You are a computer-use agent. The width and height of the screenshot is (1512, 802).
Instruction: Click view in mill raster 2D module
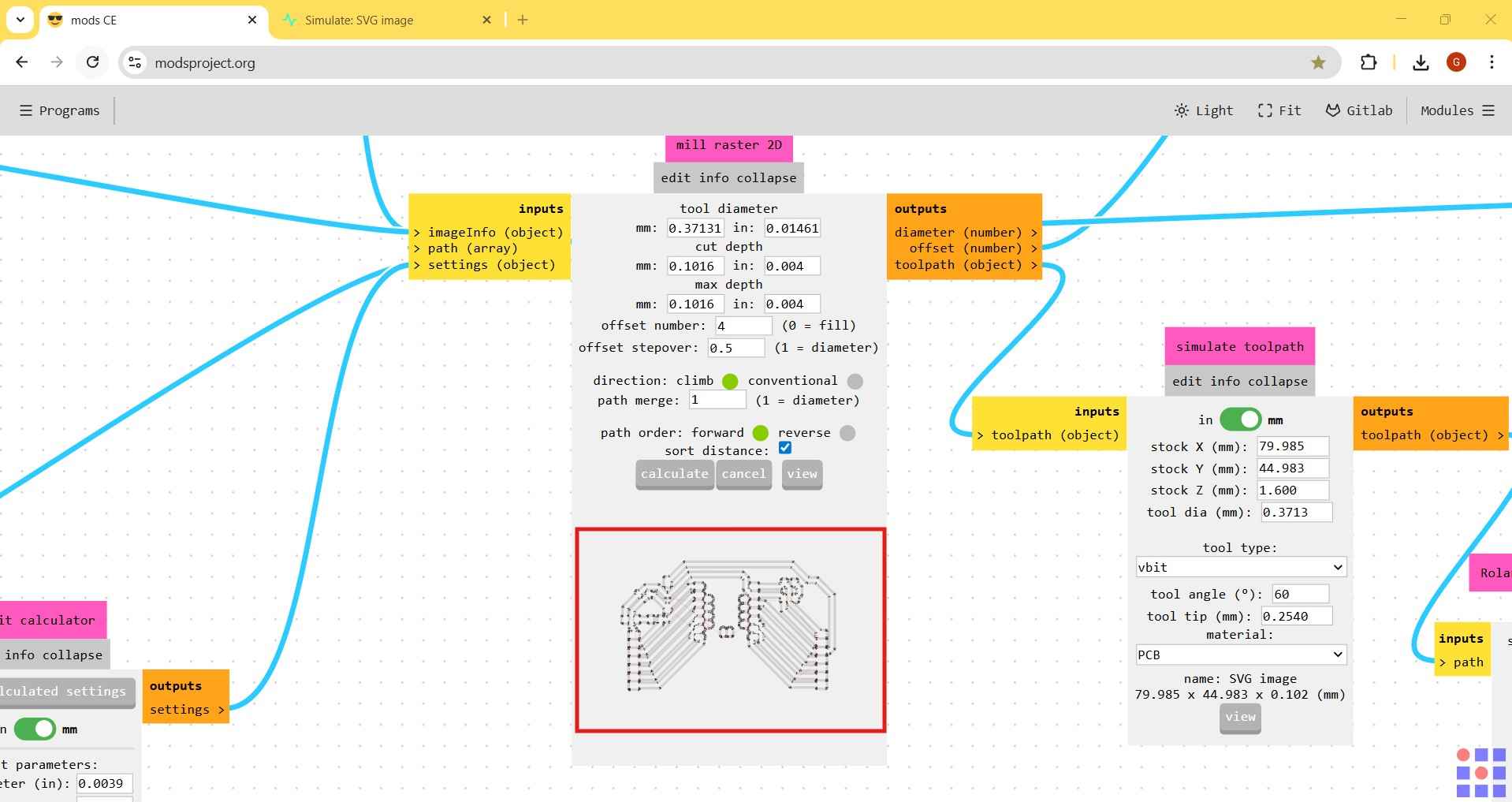(x=802, y=474)
